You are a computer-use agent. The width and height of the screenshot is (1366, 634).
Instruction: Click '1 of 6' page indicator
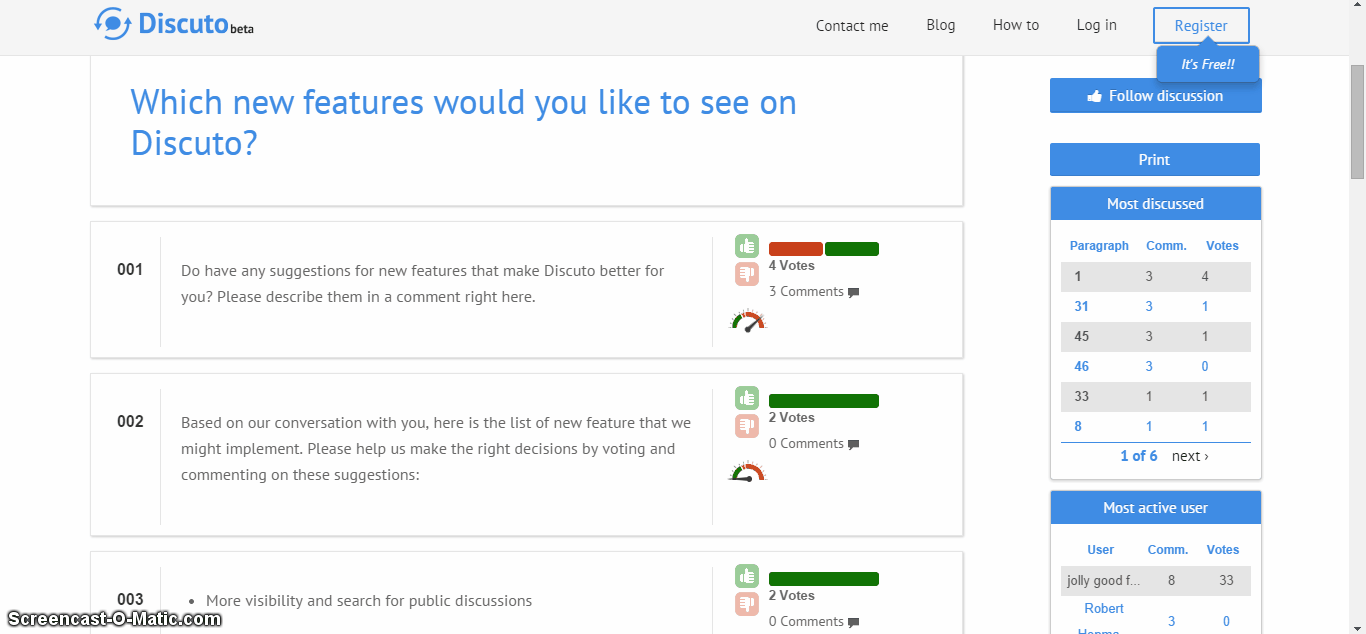pos(1139,456)
